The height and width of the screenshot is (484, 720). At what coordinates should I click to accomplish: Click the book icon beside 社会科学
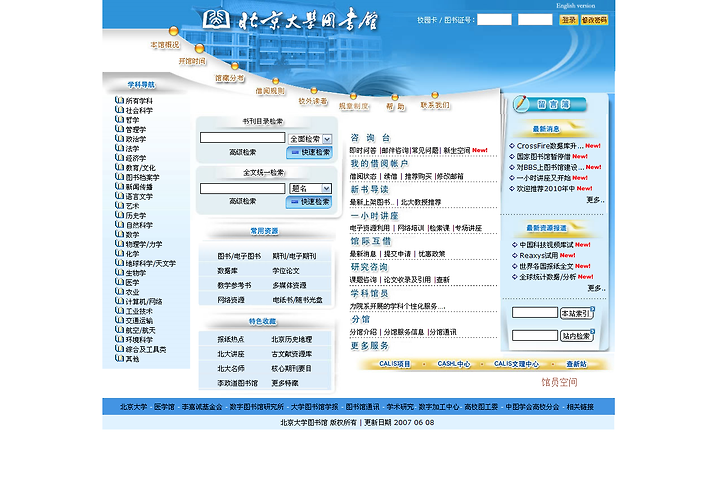[x=119, y=110]
